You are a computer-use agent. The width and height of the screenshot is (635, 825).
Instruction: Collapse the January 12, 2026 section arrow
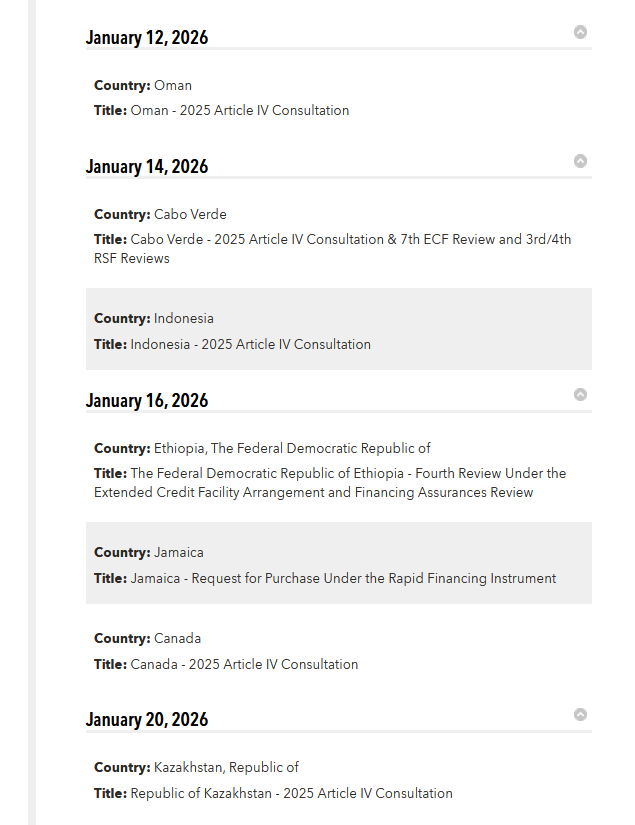tap(580, 32)
